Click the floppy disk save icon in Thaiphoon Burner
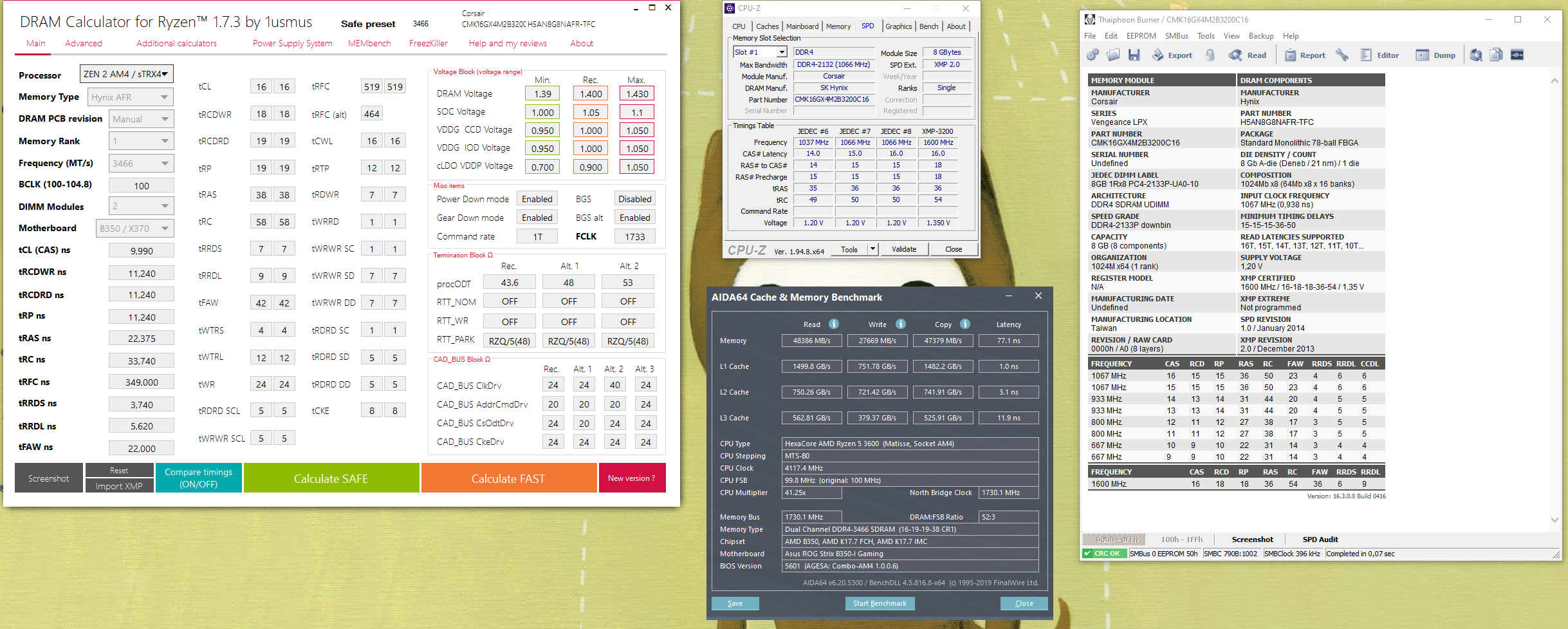This screenshot has width=1568, height=629. point(1134,55)
